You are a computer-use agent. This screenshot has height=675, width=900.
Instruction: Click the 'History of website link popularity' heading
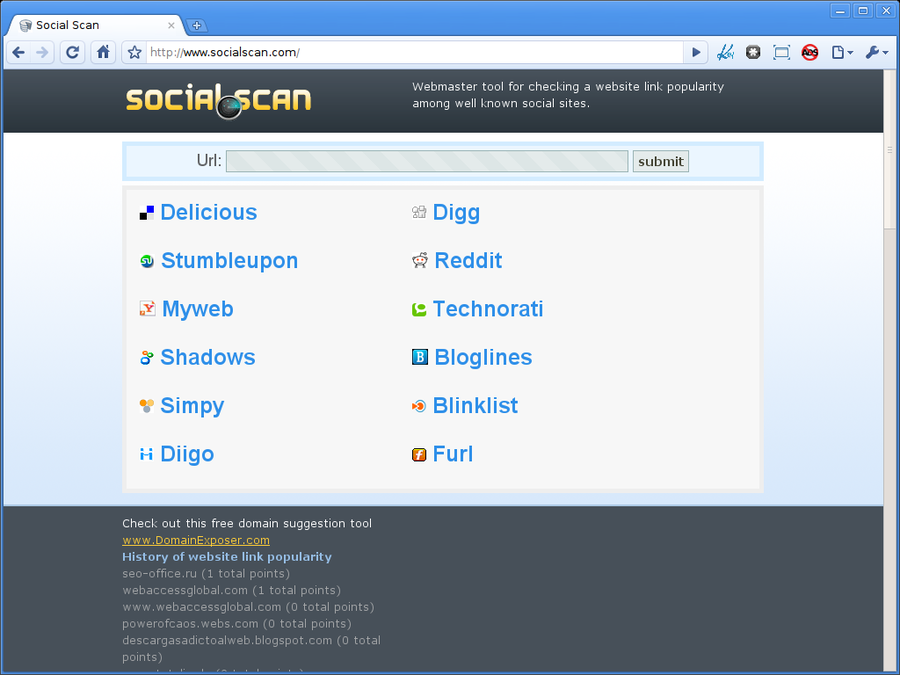227,557
